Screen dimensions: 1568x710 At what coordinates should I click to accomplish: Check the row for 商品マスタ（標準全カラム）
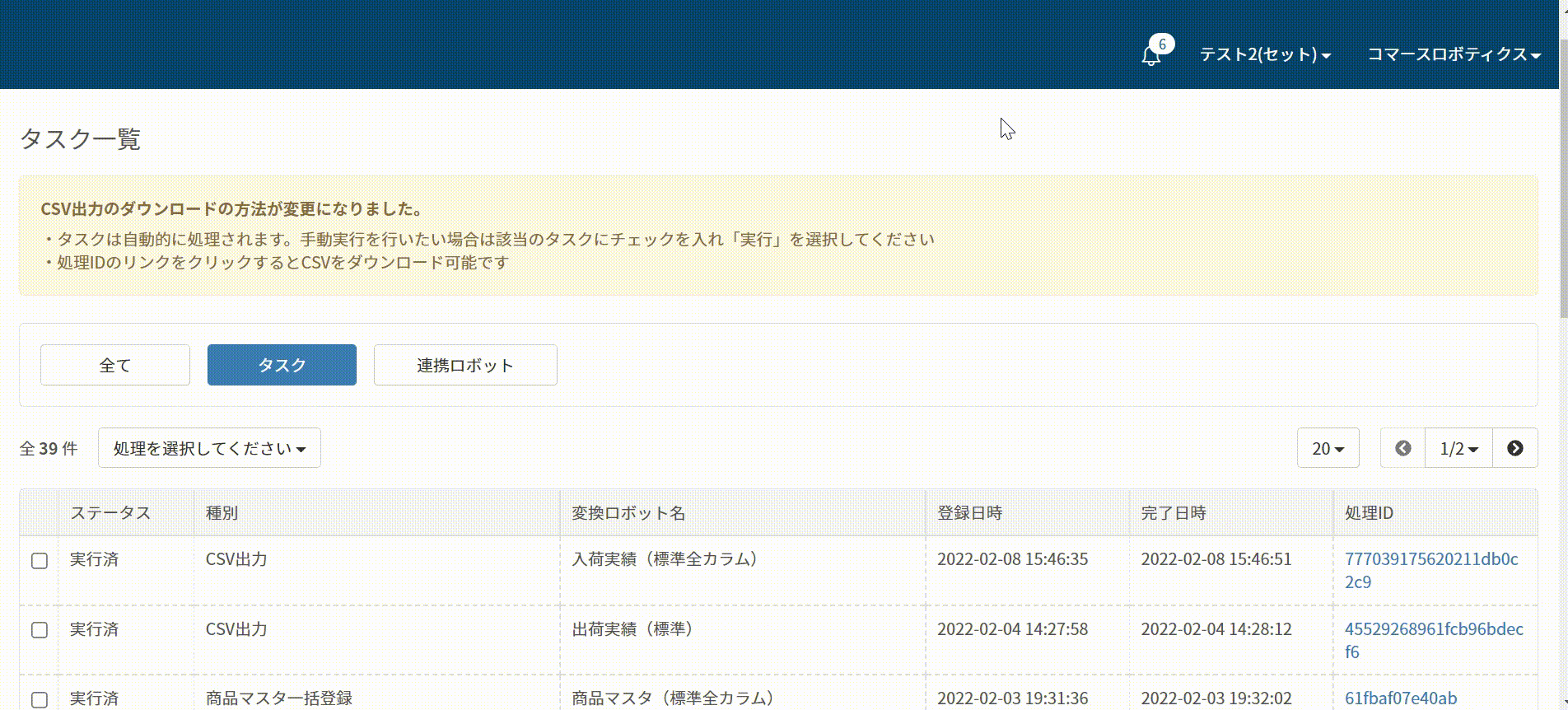(40, 699)
